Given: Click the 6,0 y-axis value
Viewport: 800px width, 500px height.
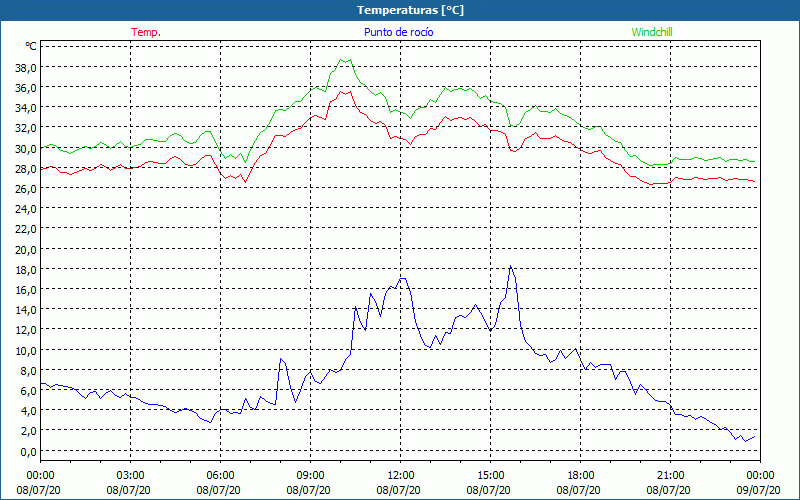Looking at the screenshot, I should [28, 391].
